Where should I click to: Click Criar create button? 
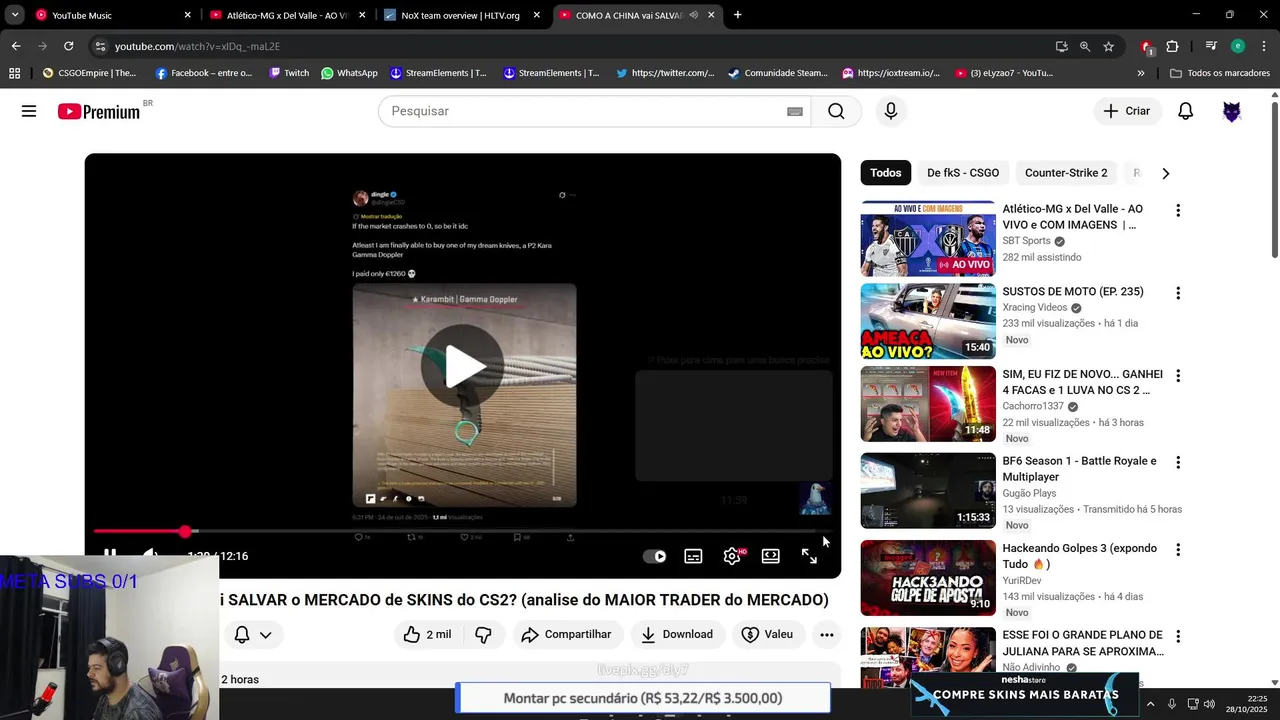coord(1127,111)
